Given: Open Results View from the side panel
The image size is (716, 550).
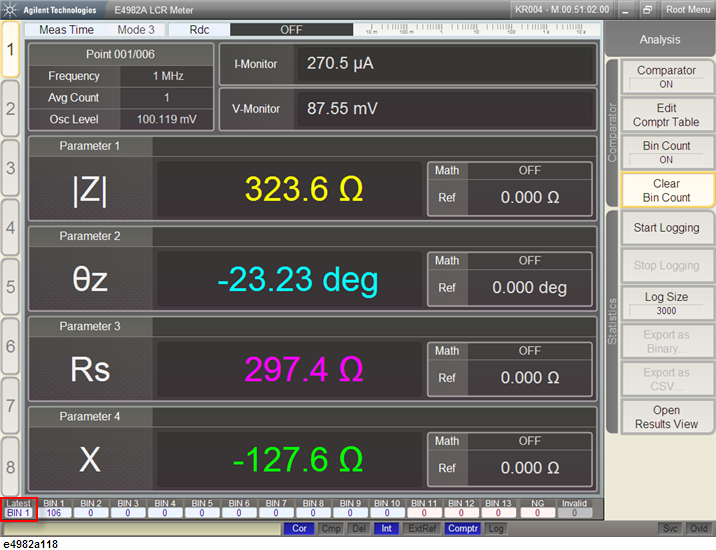Looking at the screenshot, I should [x=666, y=417].
